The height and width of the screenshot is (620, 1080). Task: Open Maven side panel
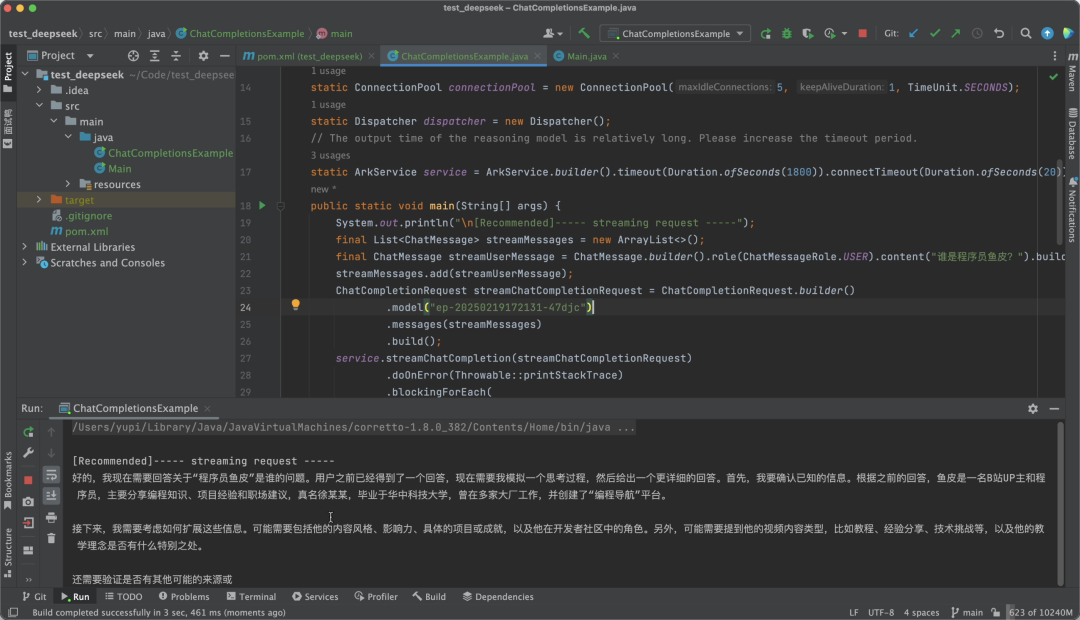click(x=1072, y=71)
